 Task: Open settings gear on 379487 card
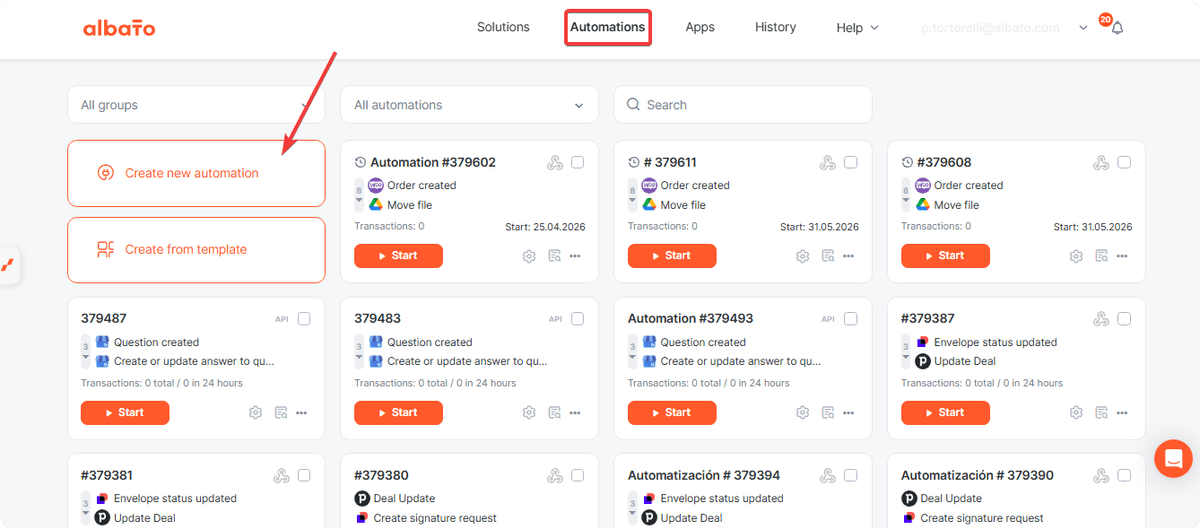pyautogui.click(x=255, y=412)
